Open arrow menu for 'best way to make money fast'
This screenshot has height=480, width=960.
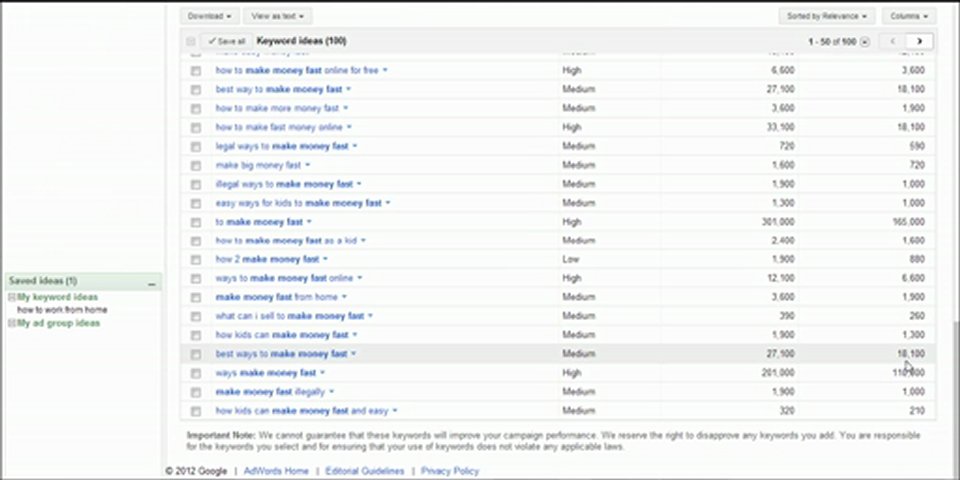[x=348, y=89]
